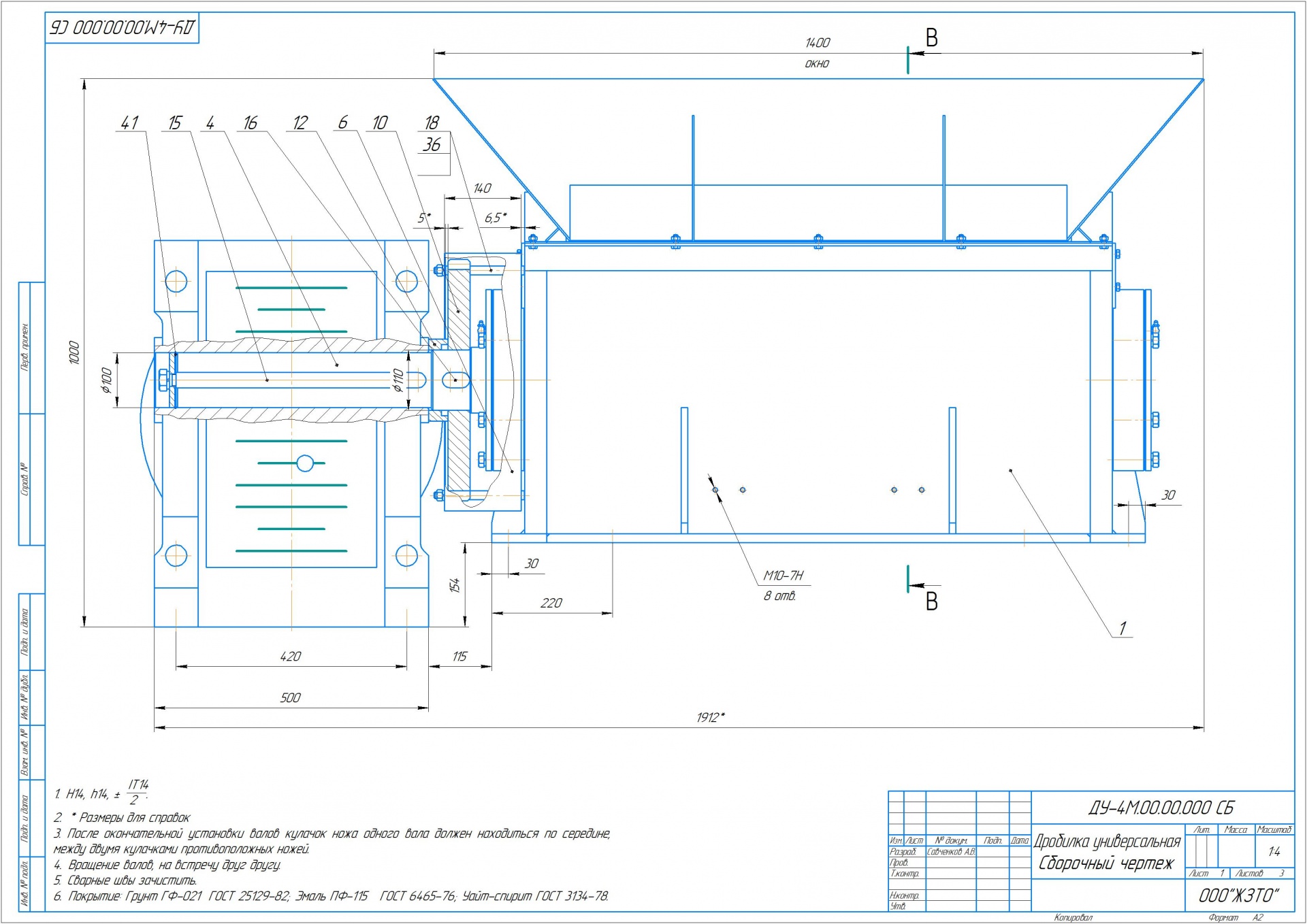Click the "Формат А2" label
Viewport: 1307px width, 924px height.
pos(1236,918)
